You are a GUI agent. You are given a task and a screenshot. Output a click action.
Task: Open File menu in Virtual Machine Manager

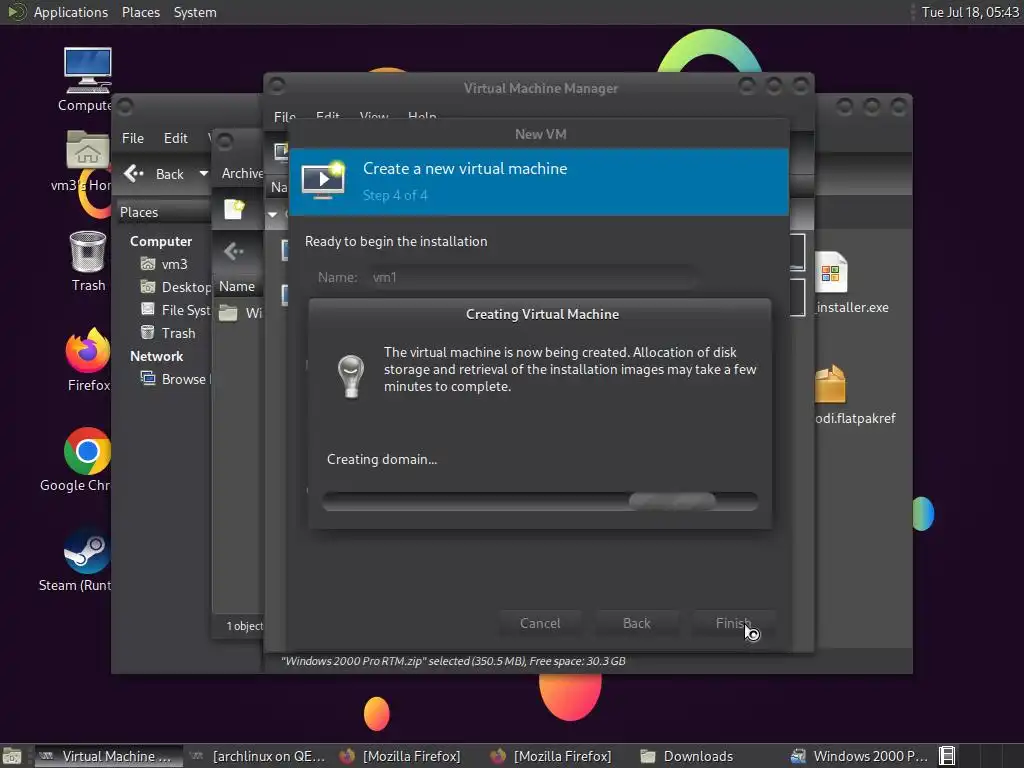coord(284,116)
